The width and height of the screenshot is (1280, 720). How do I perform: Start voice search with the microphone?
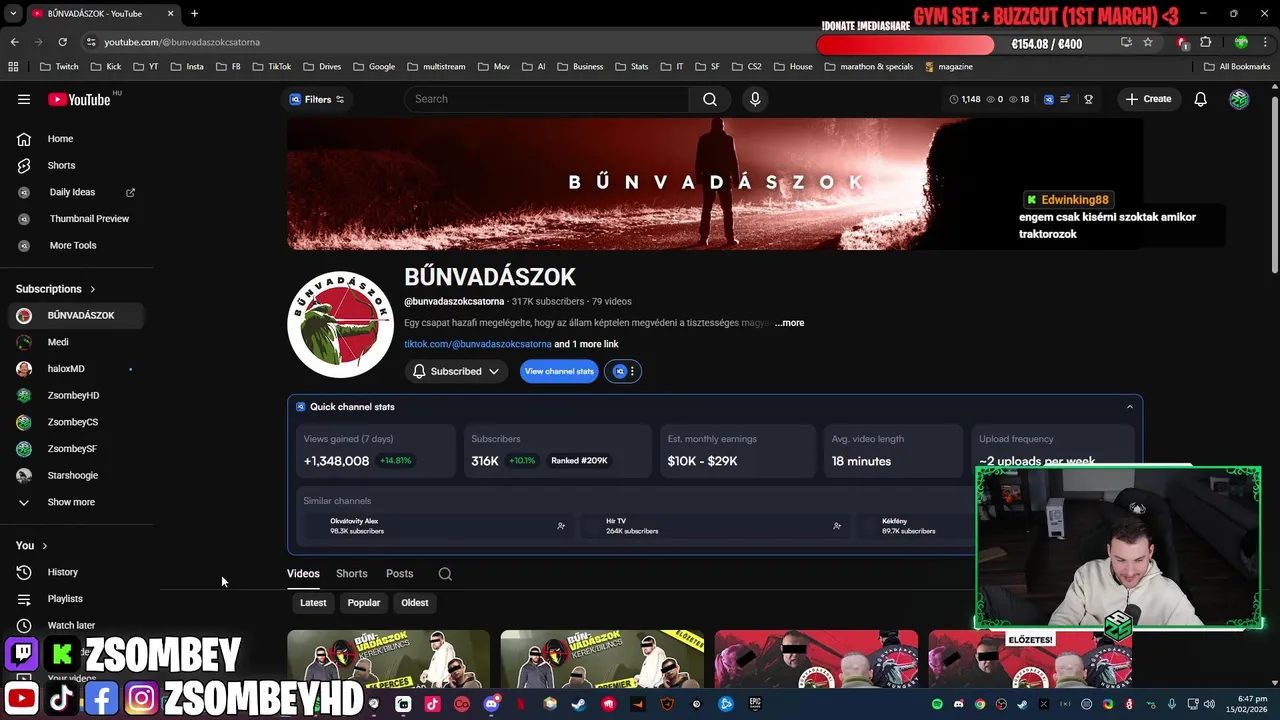[x=755, y=99]
